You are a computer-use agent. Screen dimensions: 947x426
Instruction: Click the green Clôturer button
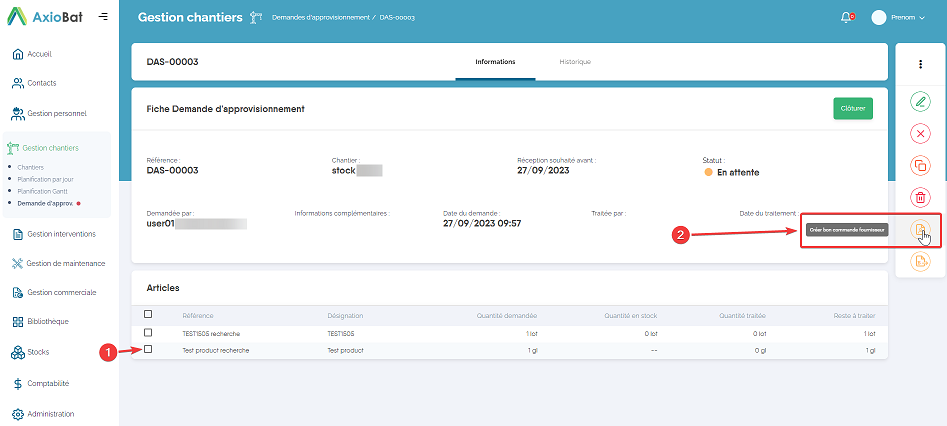point(852,108)
